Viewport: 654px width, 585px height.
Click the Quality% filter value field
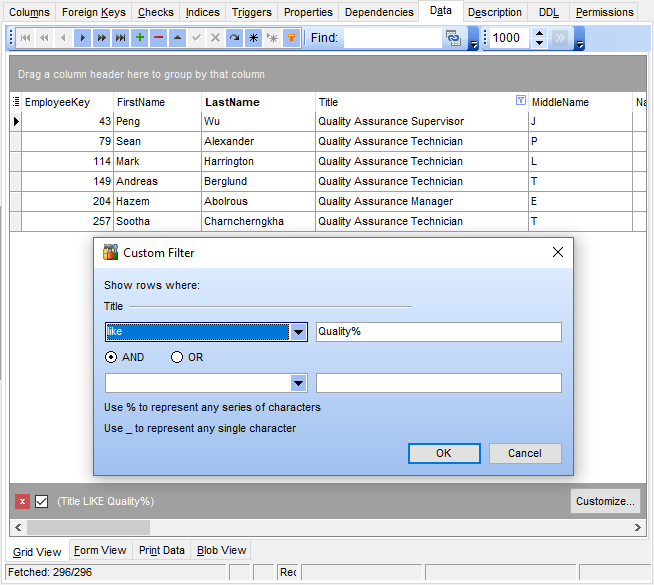tap(438, 332)
